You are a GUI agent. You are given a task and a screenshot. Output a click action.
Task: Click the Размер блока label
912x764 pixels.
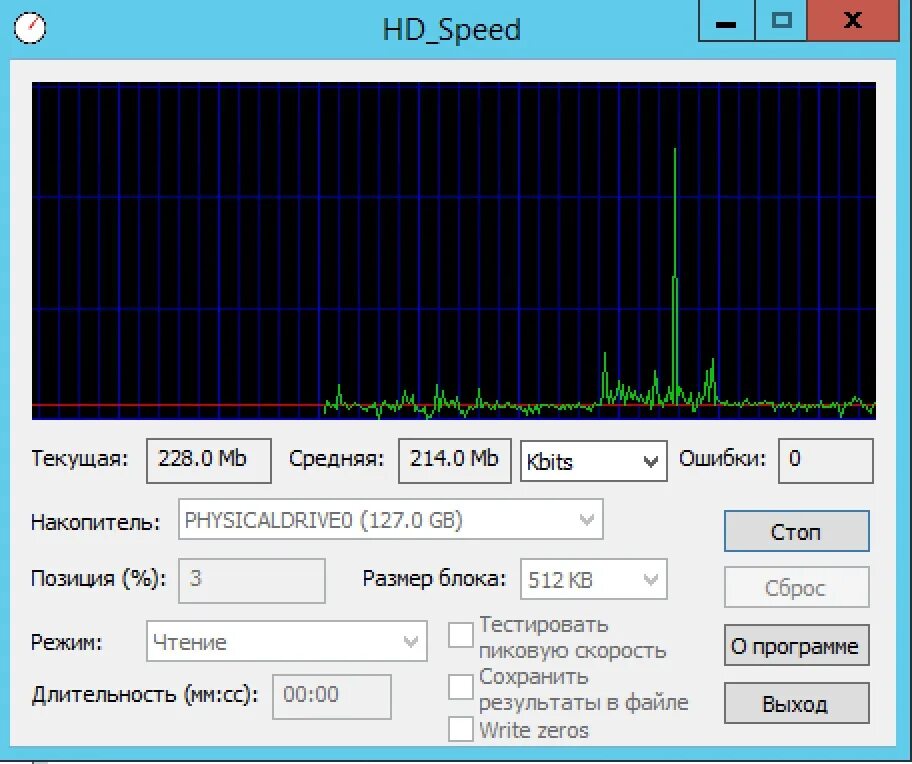click(x=434, y=579)
